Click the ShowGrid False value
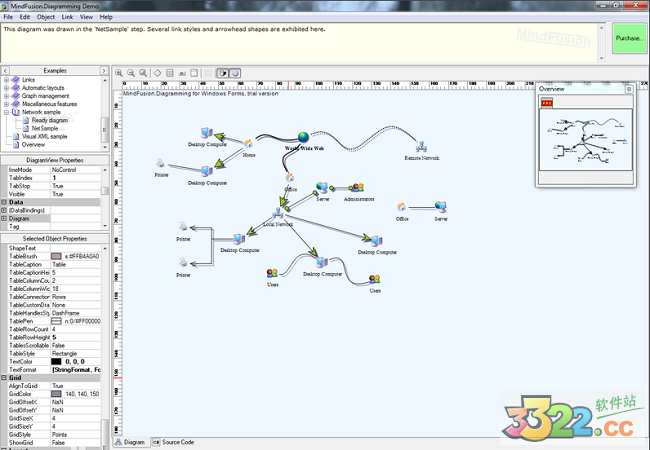Viewport: 650px width, 450px height. click(76, 443)
